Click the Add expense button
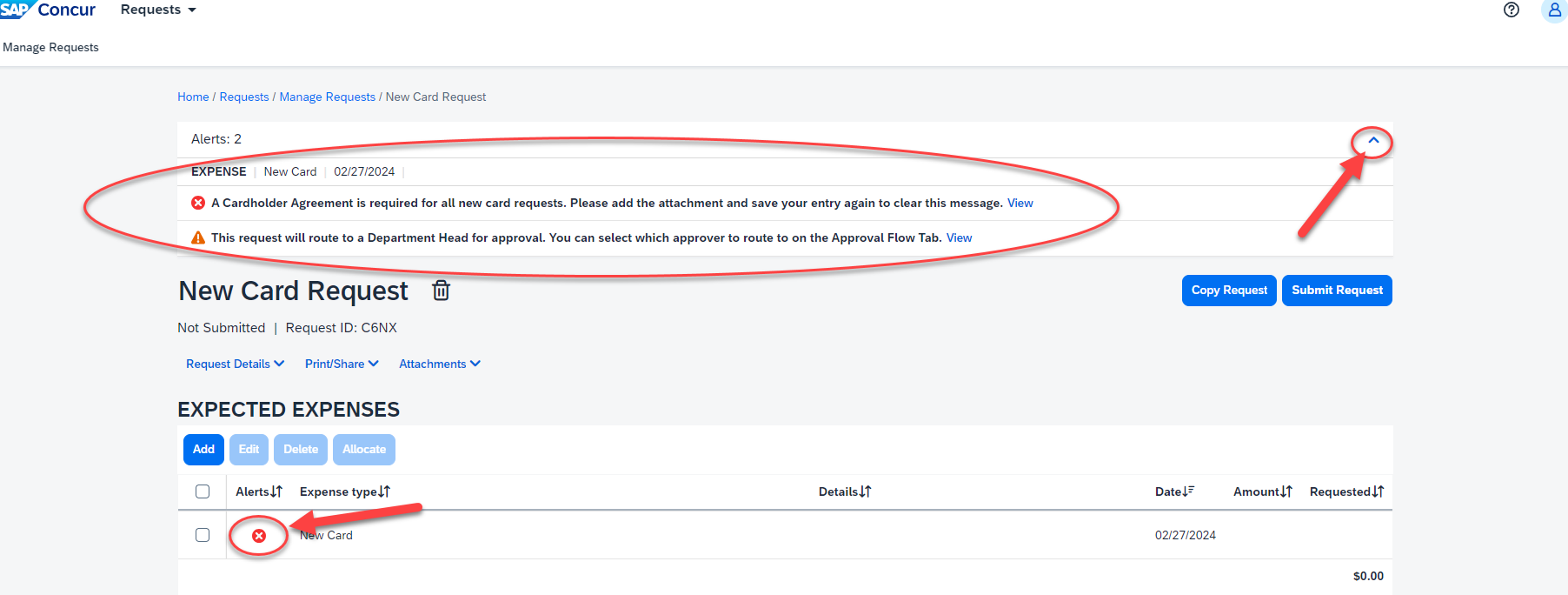The width and height of the screenshot is (1568, 595). pyautogui.click(x=203, y=450)
